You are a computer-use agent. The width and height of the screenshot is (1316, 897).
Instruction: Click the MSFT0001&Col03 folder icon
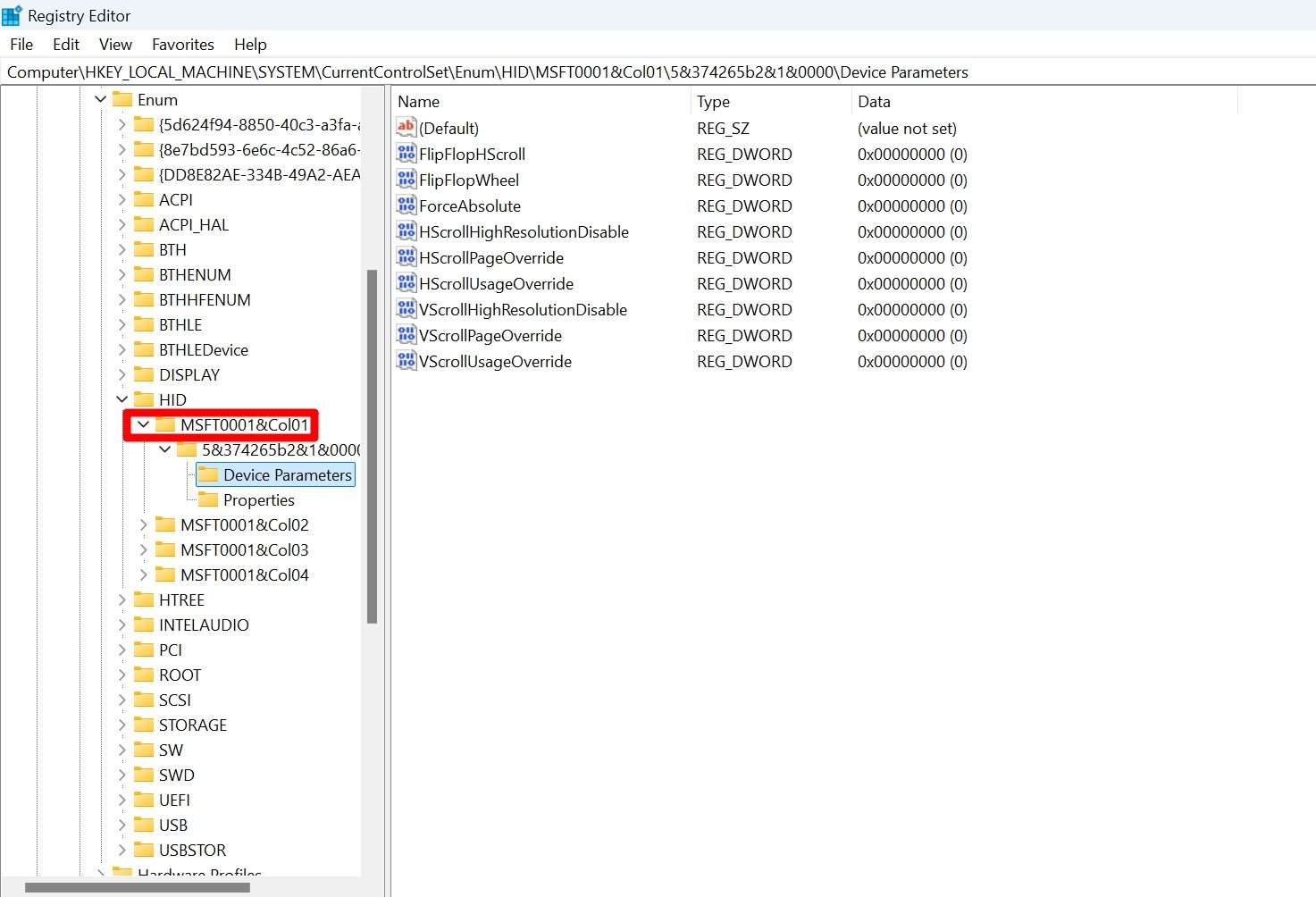coord(165,549)
